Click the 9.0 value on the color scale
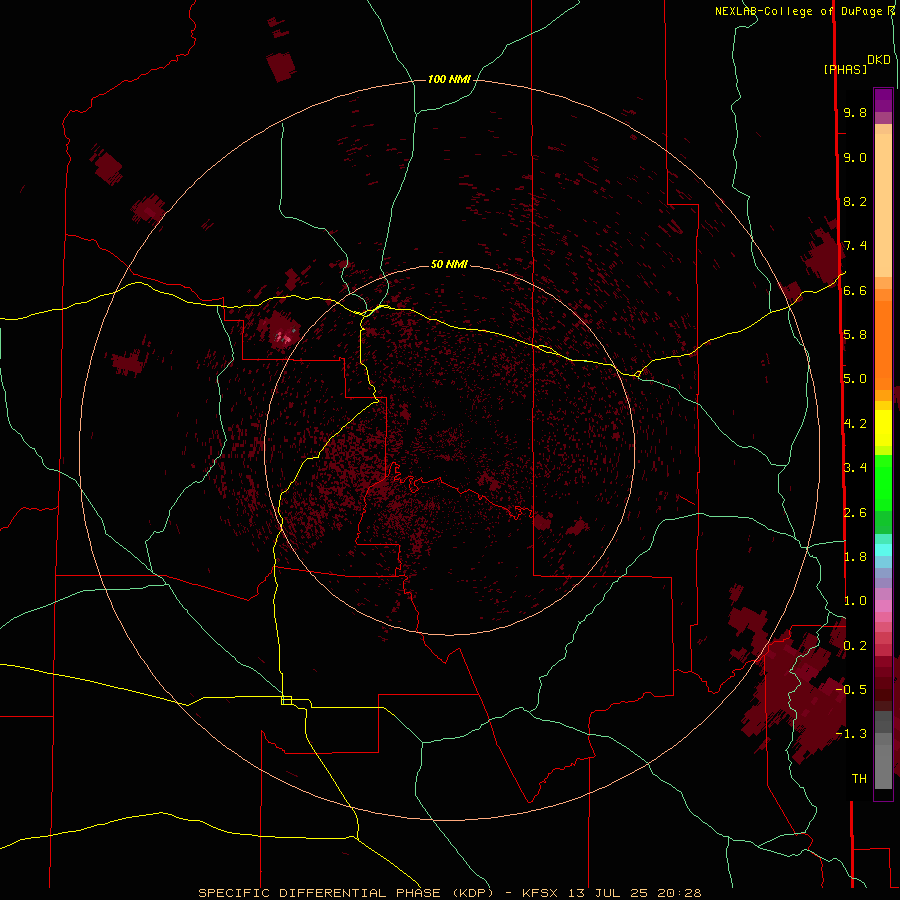The height and width of the screenshot is (900, 900). (855, 157)
